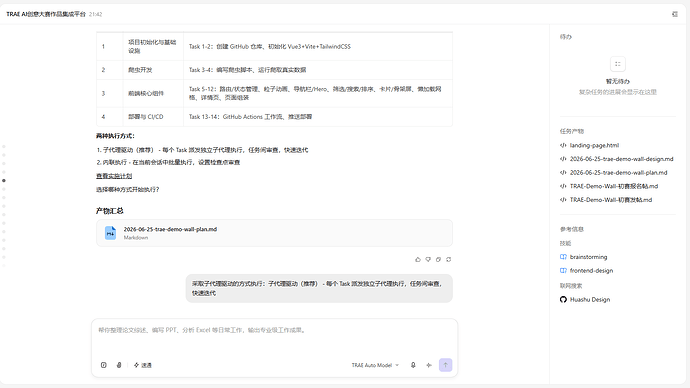Click the blue Markdown file icon in 产物汇总

click(x=110, y=233)
